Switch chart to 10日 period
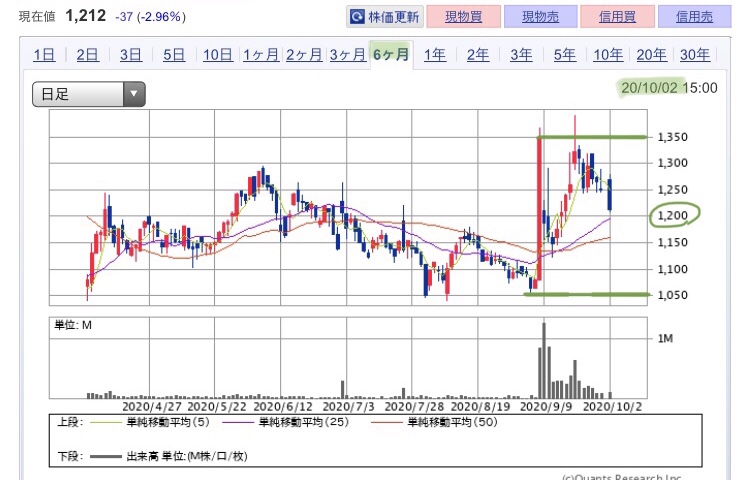The height and width of the screenshot is (480, 737). (x=218, y=55)
